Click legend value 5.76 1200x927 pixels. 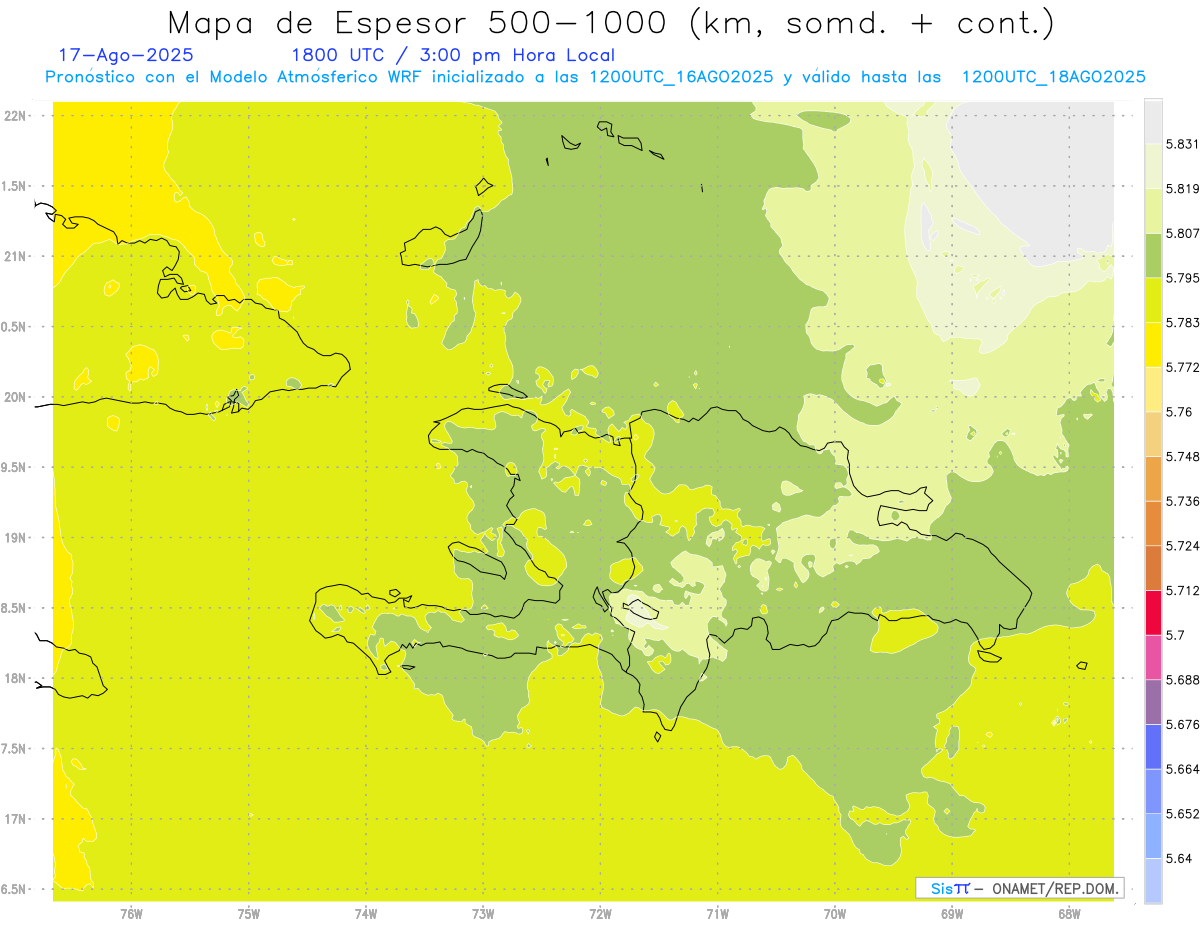(x=1178, y=411)
